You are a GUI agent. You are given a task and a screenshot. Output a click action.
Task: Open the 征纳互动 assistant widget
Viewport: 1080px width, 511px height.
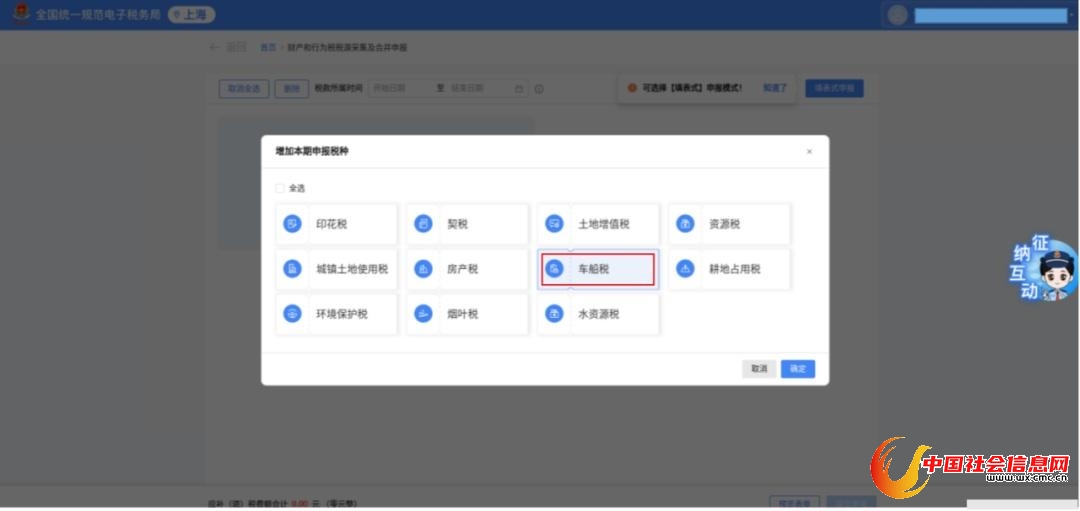1045,270
